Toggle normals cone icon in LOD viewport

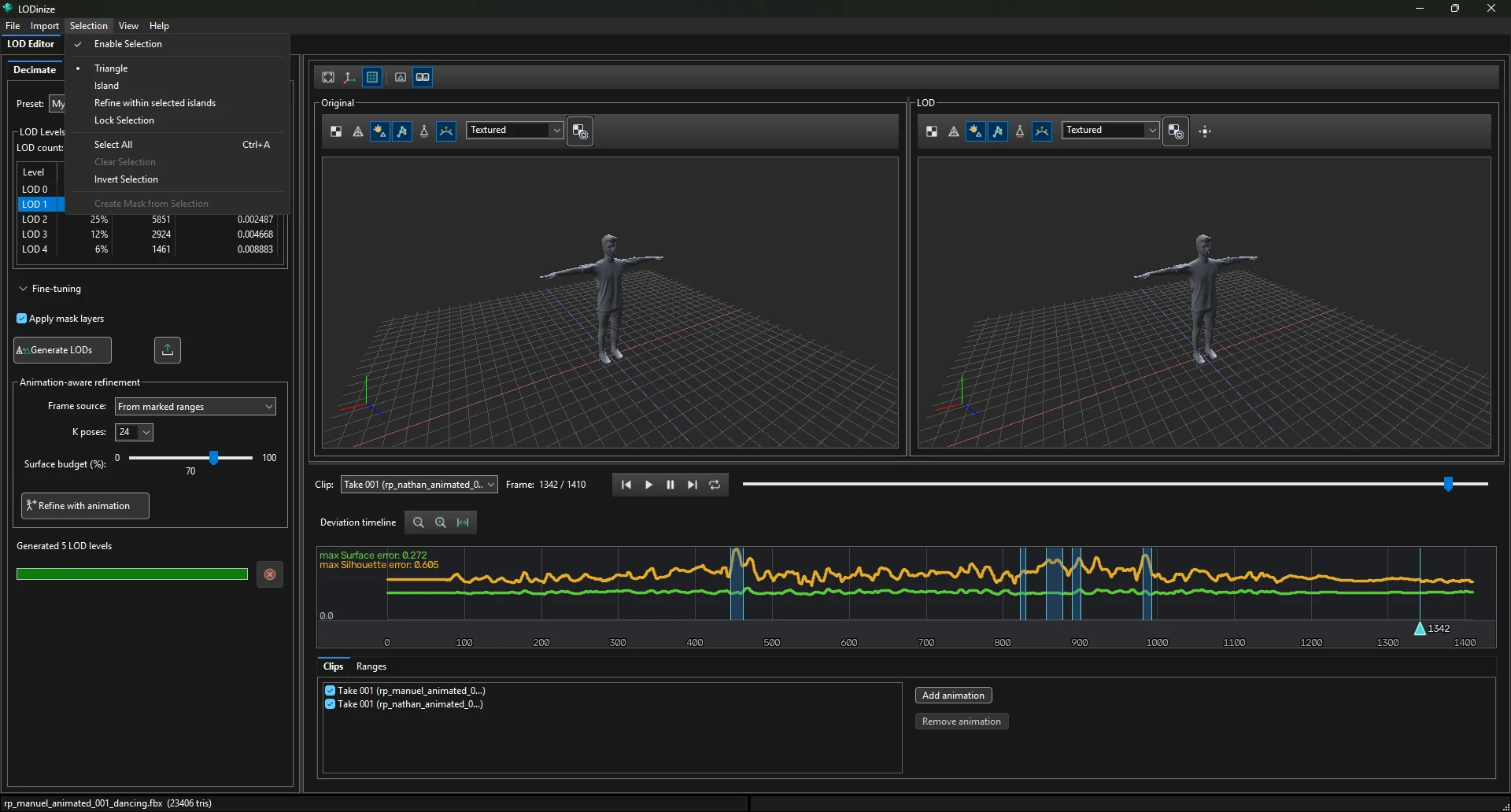1020,131
